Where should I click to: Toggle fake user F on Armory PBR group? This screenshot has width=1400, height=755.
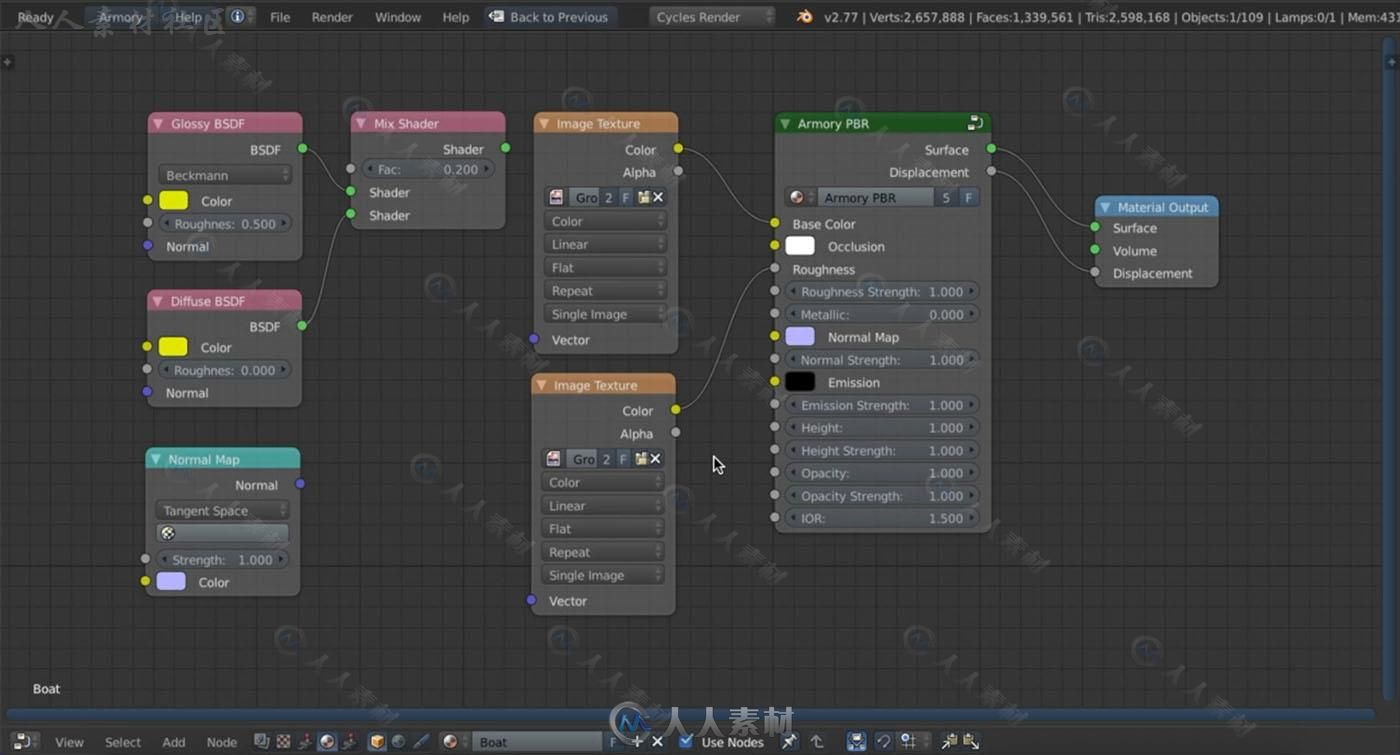coord(968,198)
